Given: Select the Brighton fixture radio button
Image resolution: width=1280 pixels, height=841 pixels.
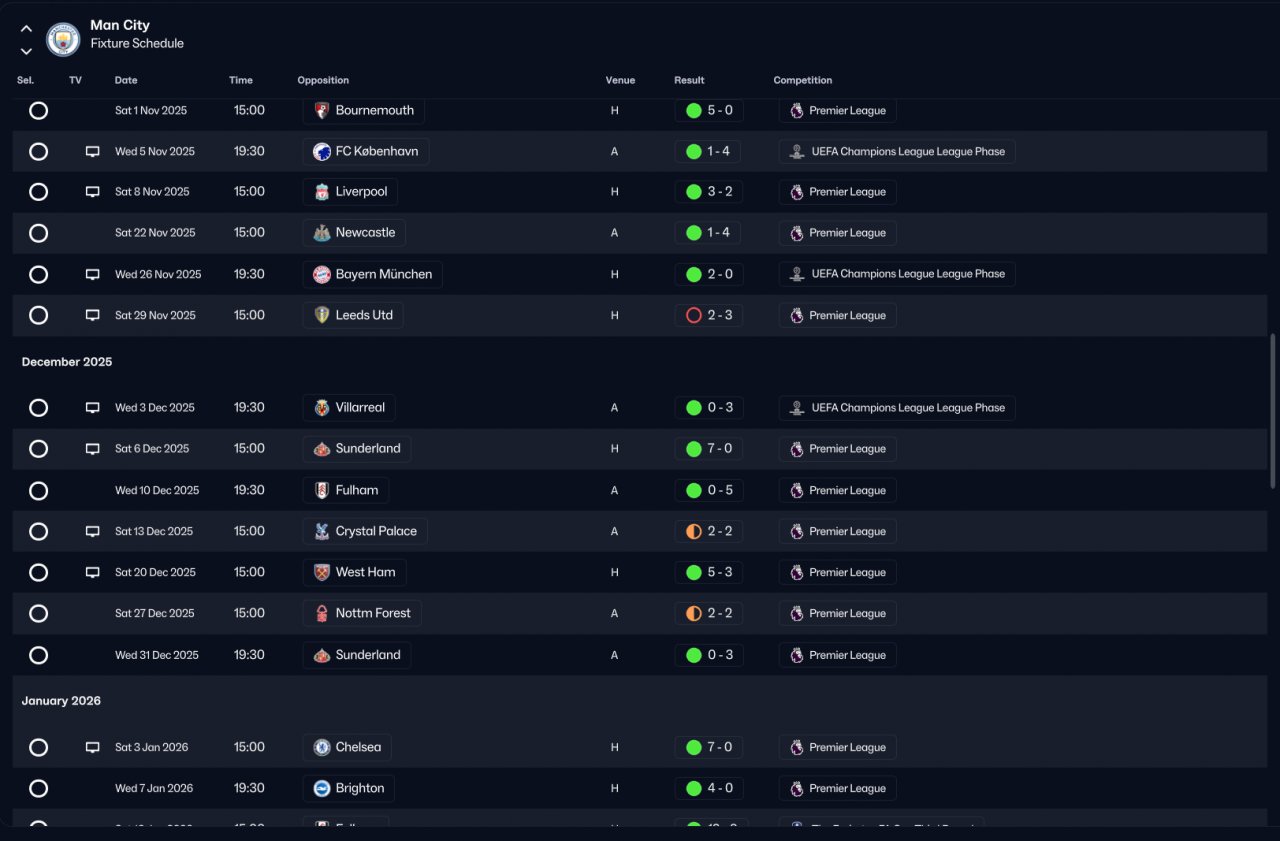Looking at the screenshot, I should (x=38, y=789).
